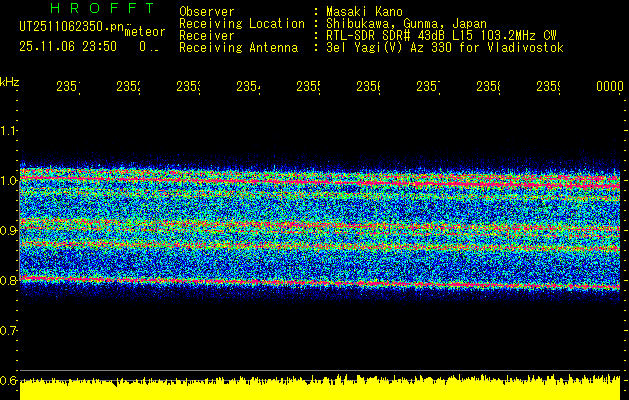Select the RTL-SDR SDR# 43dB receiver details
The image size is (629, 400).
(441, 36)
